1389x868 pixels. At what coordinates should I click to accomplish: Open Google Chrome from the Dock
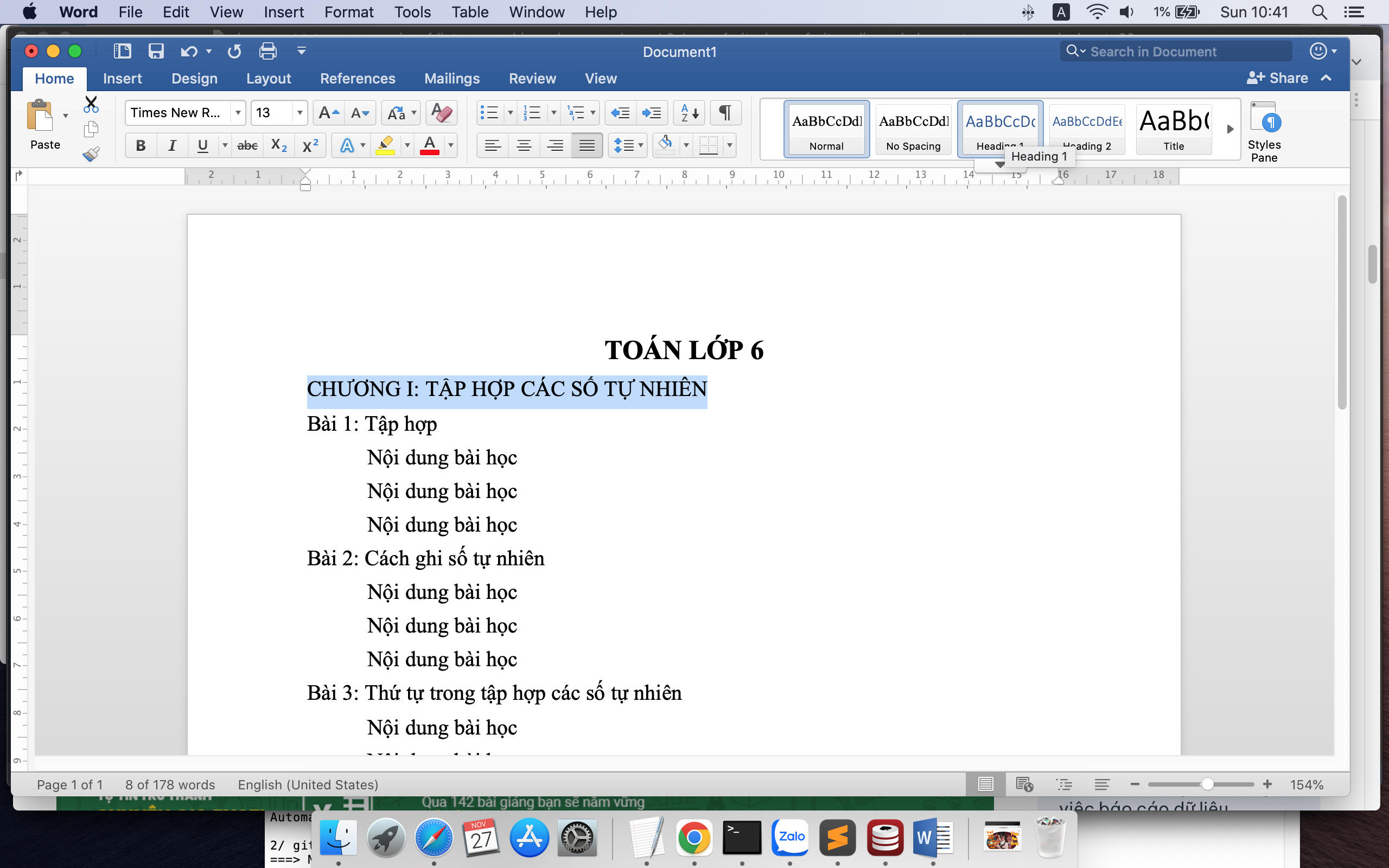click(694, 838)
